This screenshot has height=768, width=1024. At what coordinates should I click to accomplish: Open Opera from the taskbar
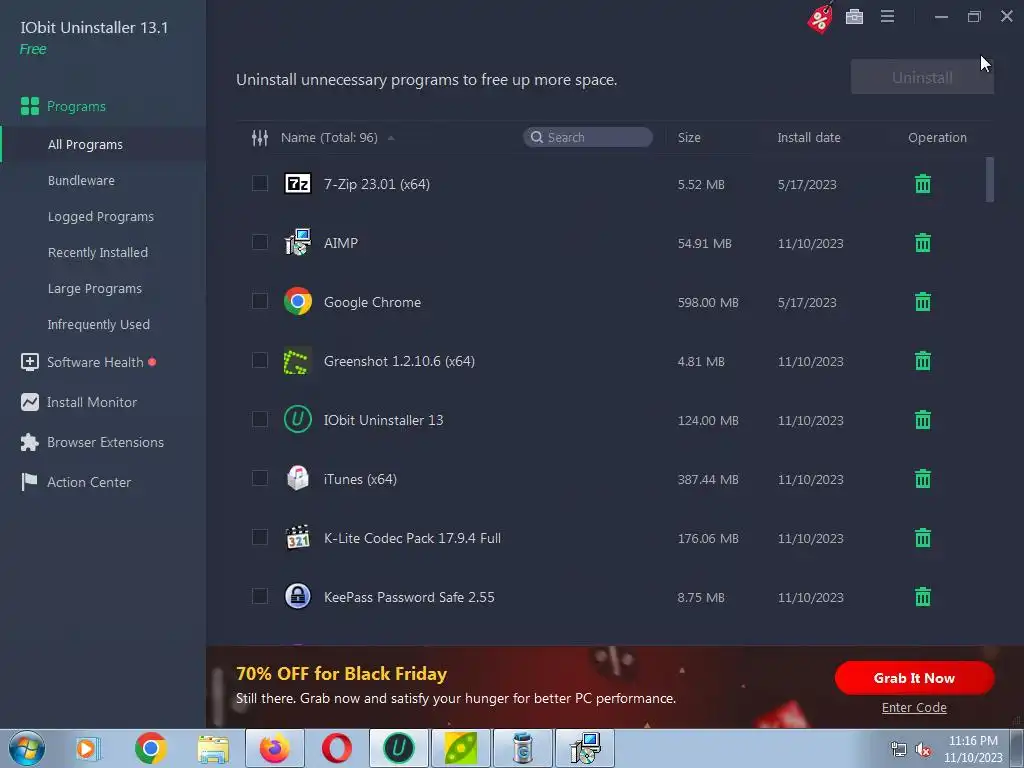336,748
